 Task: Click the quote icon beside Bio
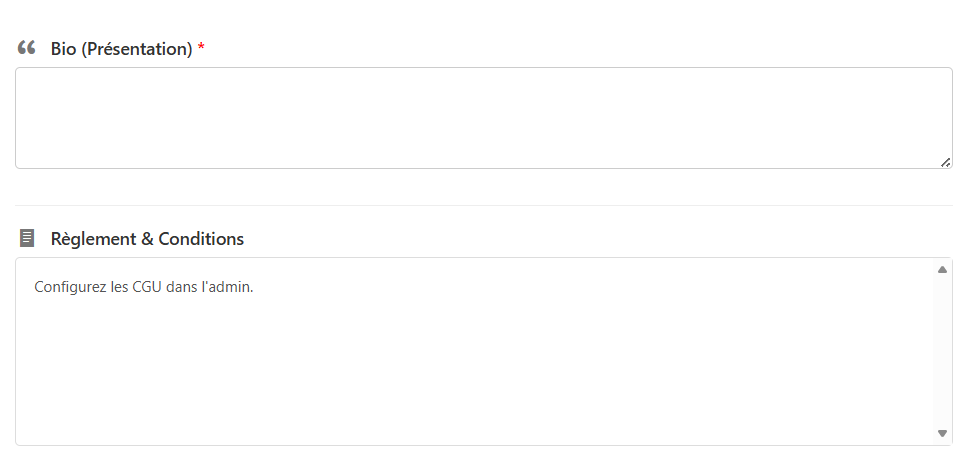[27, 48]
